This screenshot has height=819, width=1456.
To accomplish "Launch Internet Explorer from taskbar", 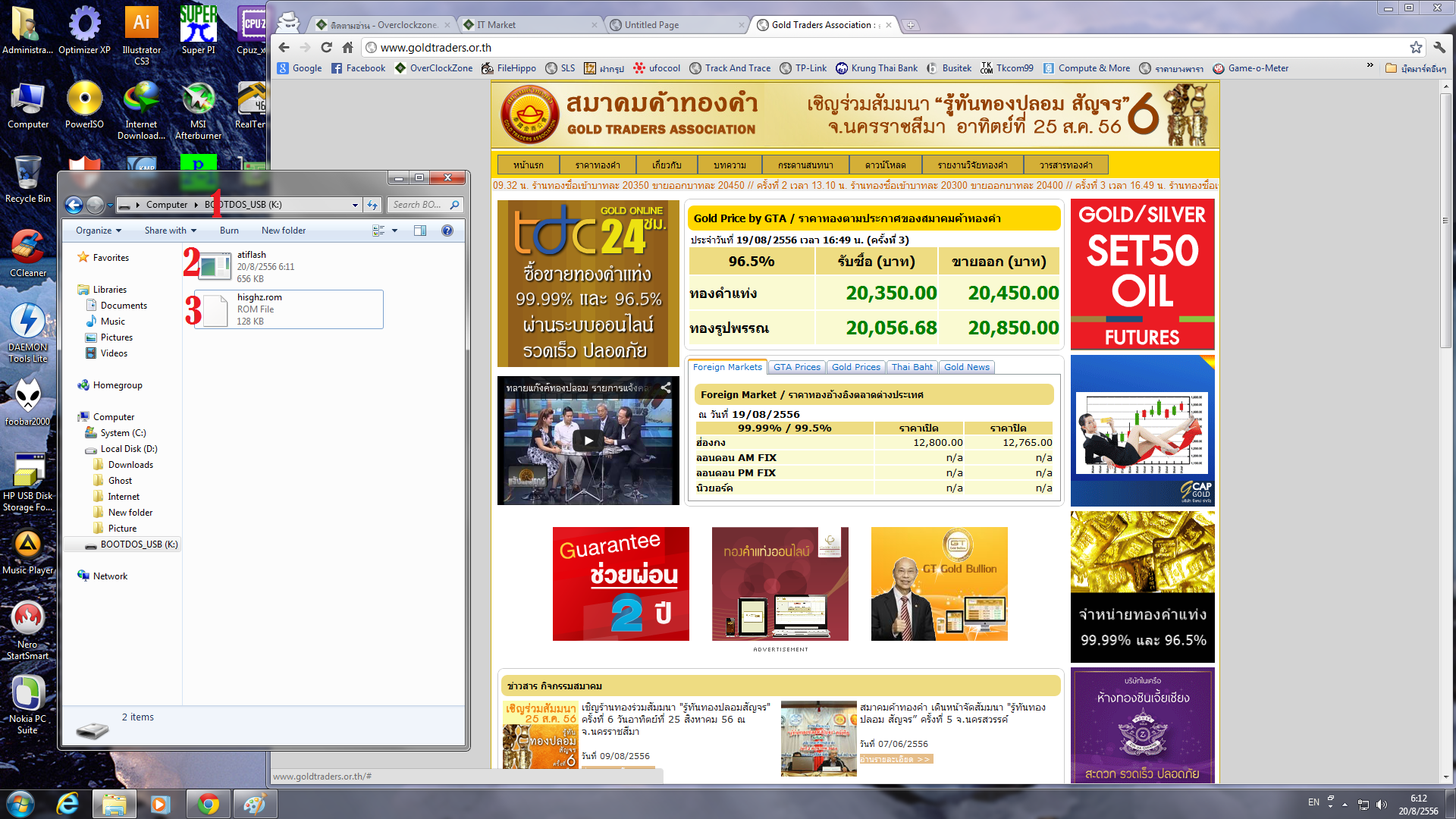I will [x=68, y=804].
